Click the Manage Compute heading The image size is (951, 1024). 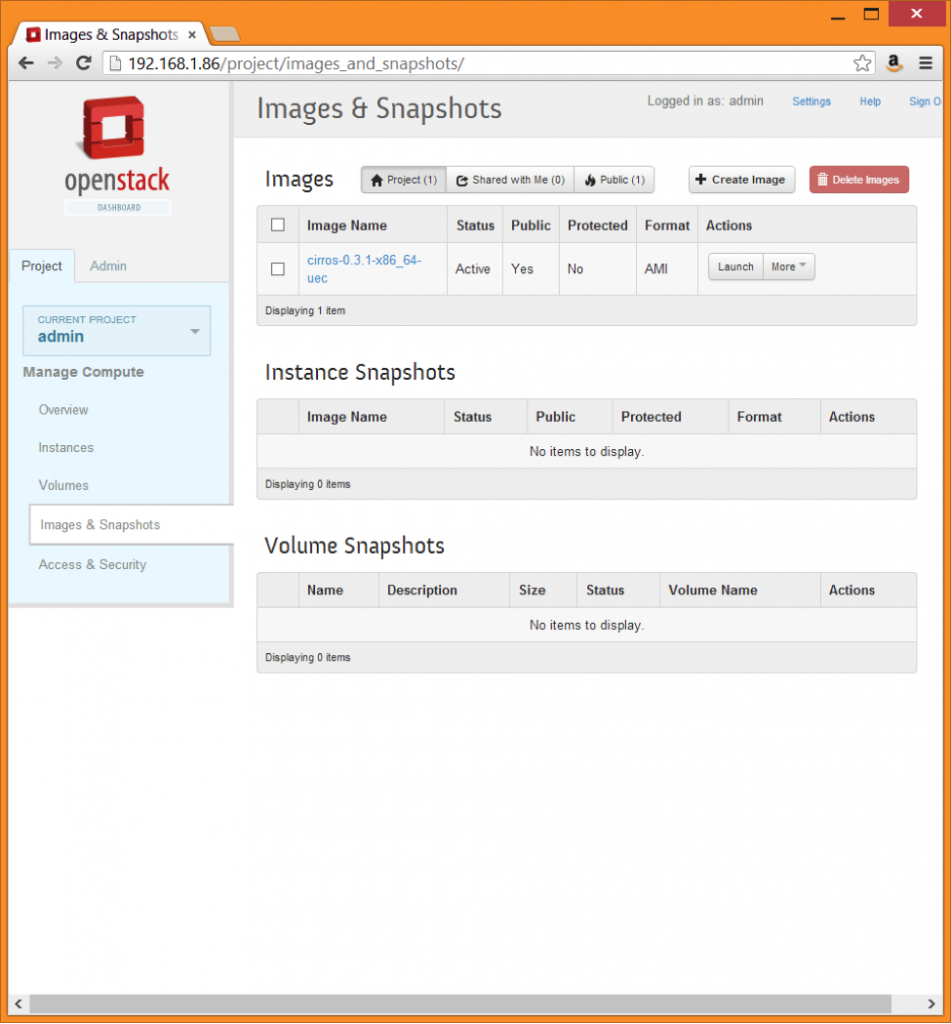pos(83,372)
